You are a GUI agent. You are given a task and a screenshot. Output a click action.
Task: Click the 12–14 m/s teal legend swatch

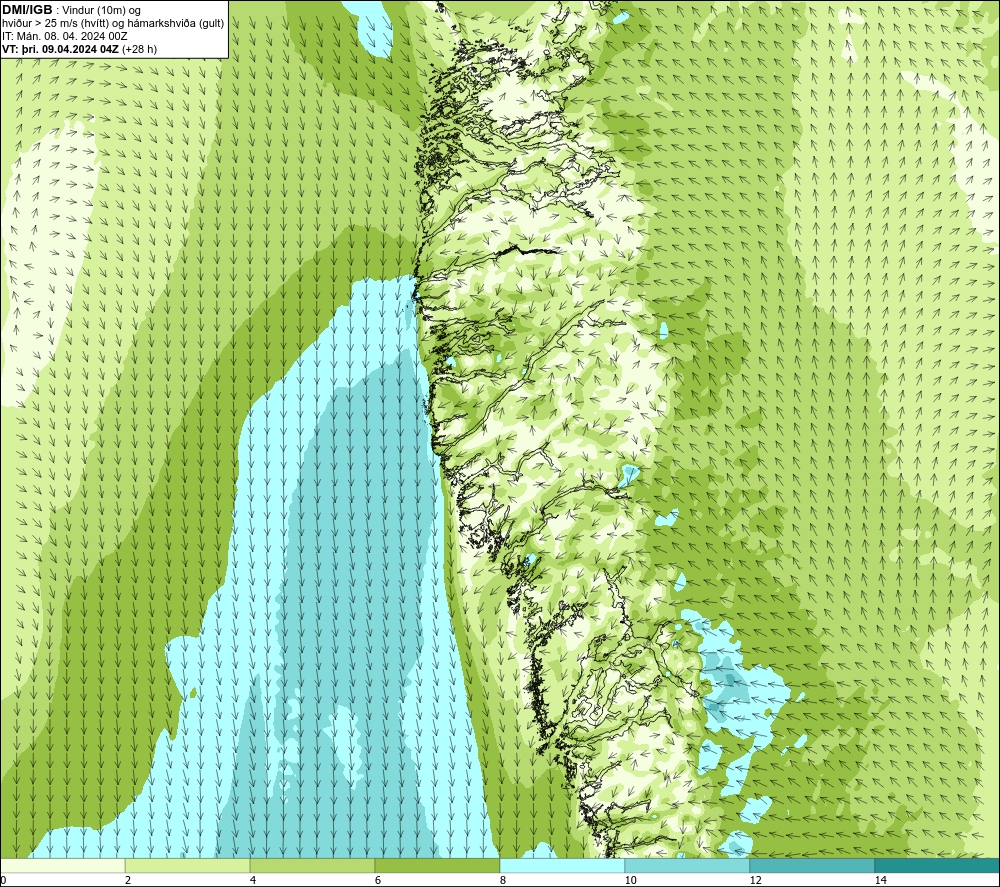[812, 865]
